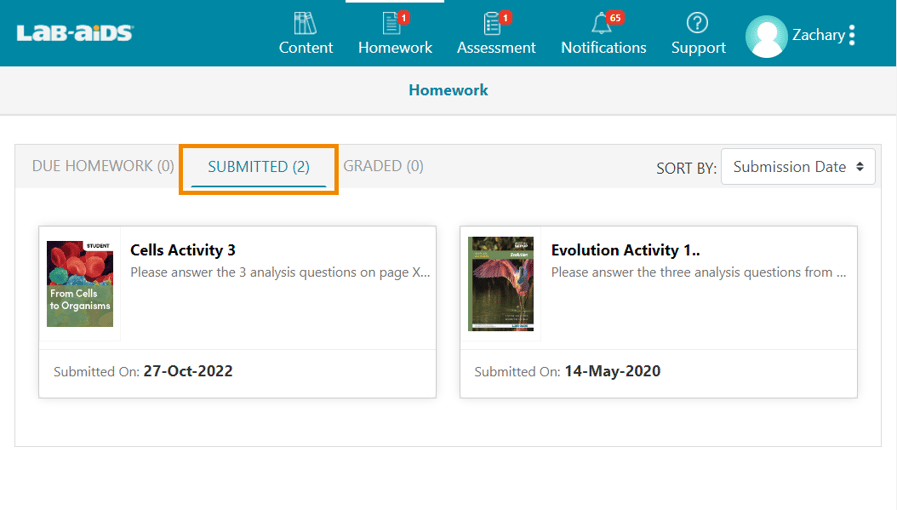
Task: Open the Content books icon
Action: click(x=305, y=23)
